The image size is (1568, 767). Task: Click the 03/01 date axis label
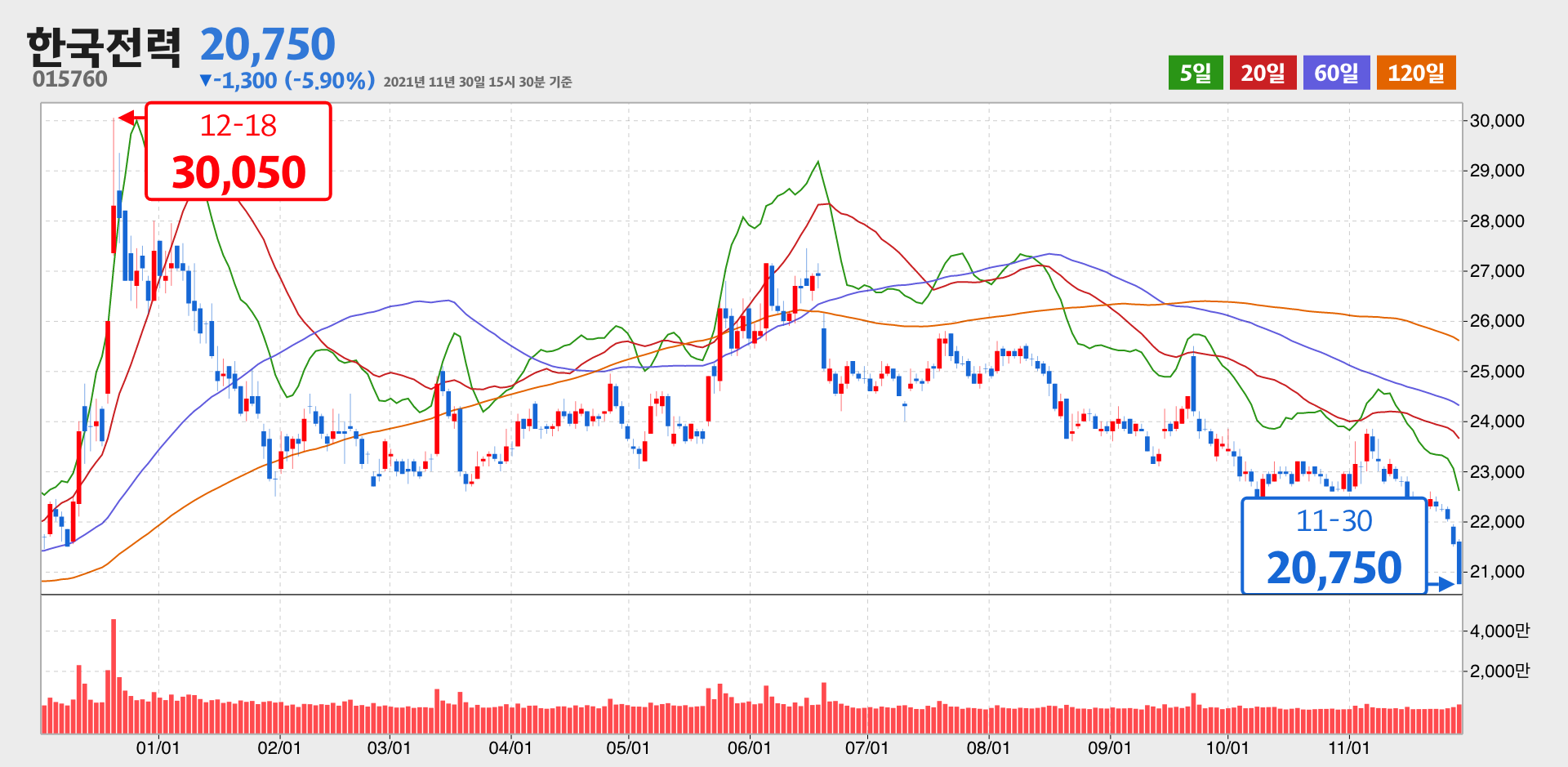[x=389, y=748]
